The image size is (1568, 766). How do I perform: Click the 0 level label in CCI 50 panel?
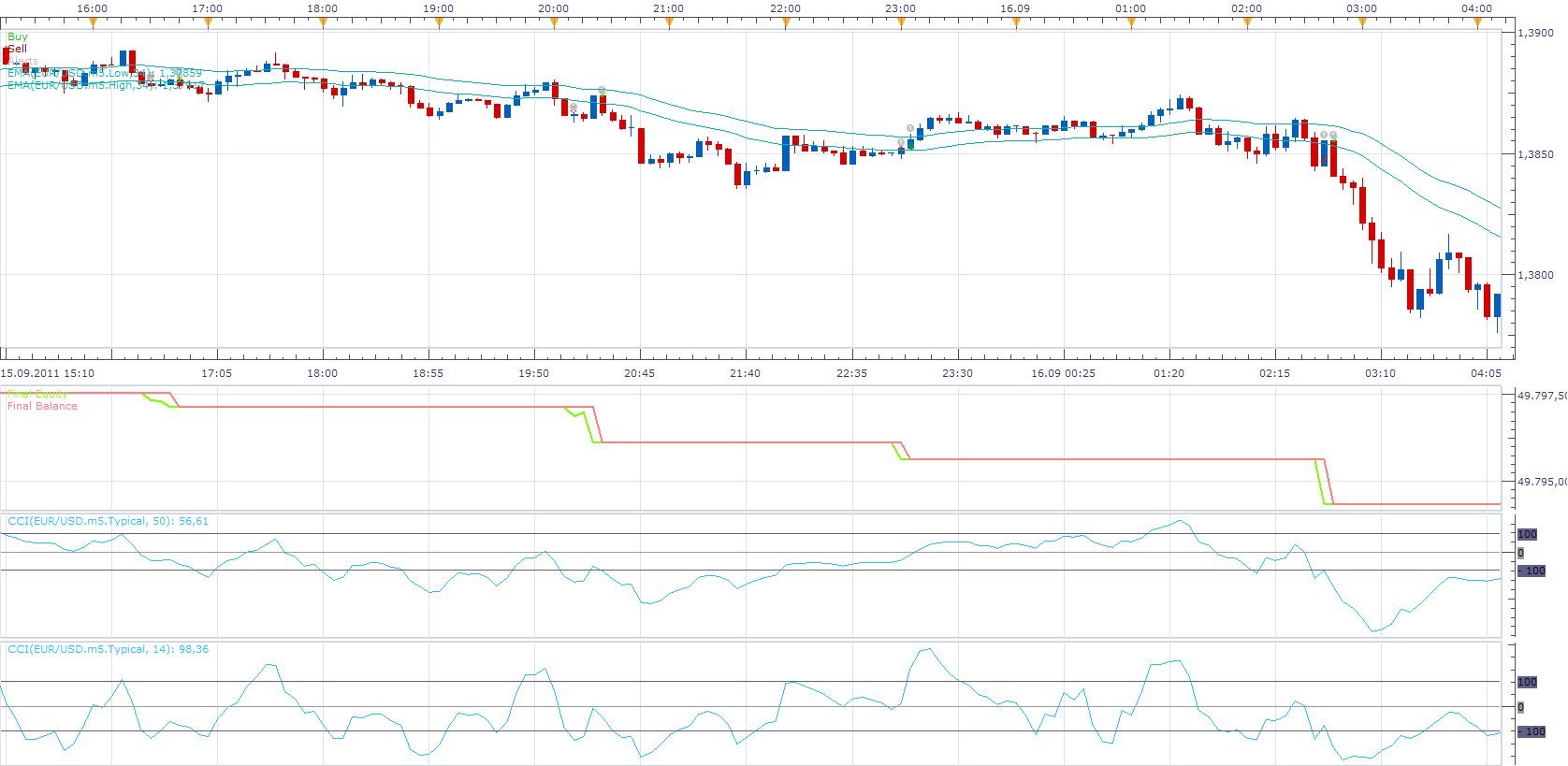1520,553
